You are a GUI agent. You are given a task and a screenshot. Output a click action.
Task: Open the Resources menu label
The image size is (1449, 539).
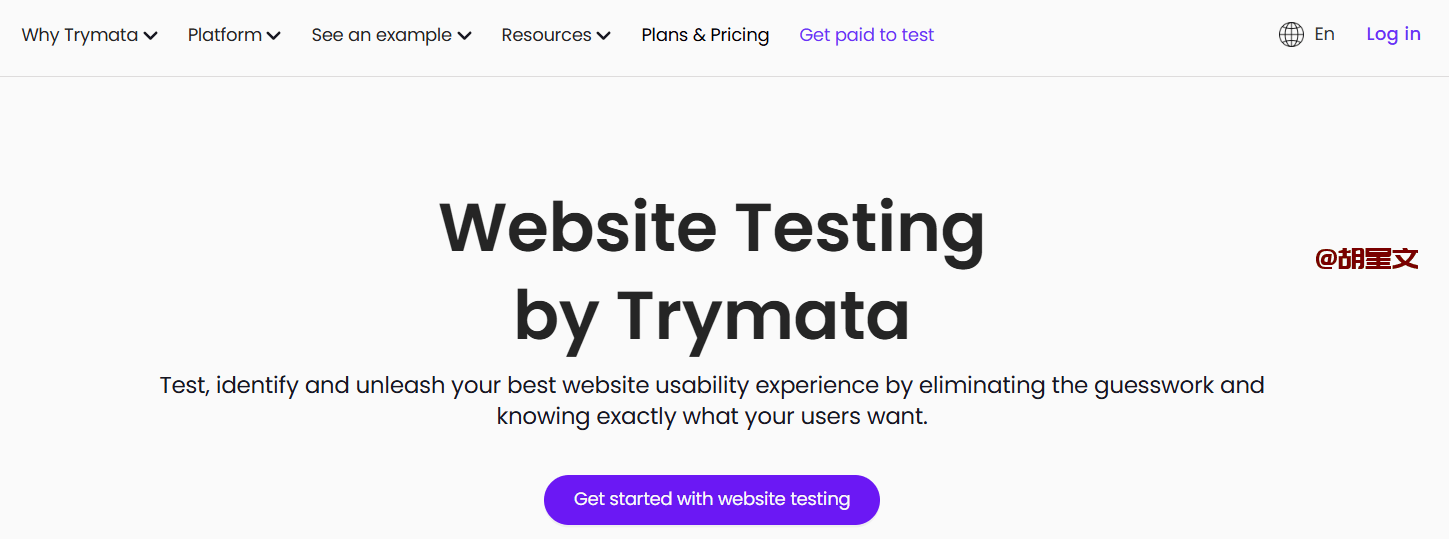pos(546,35)
